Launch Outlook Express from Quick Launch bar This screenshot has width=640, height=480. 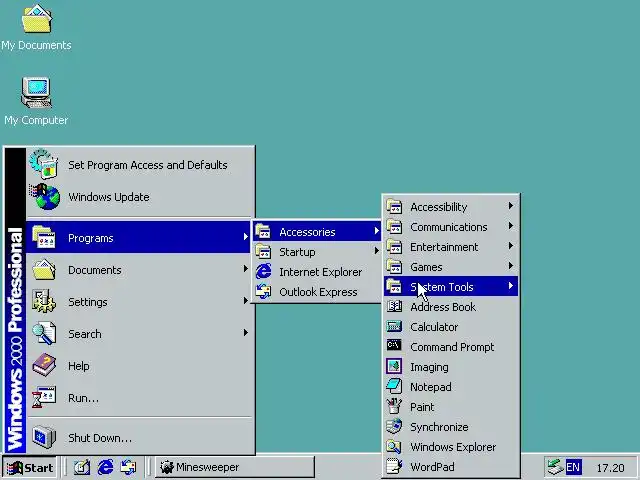(129, 467)
